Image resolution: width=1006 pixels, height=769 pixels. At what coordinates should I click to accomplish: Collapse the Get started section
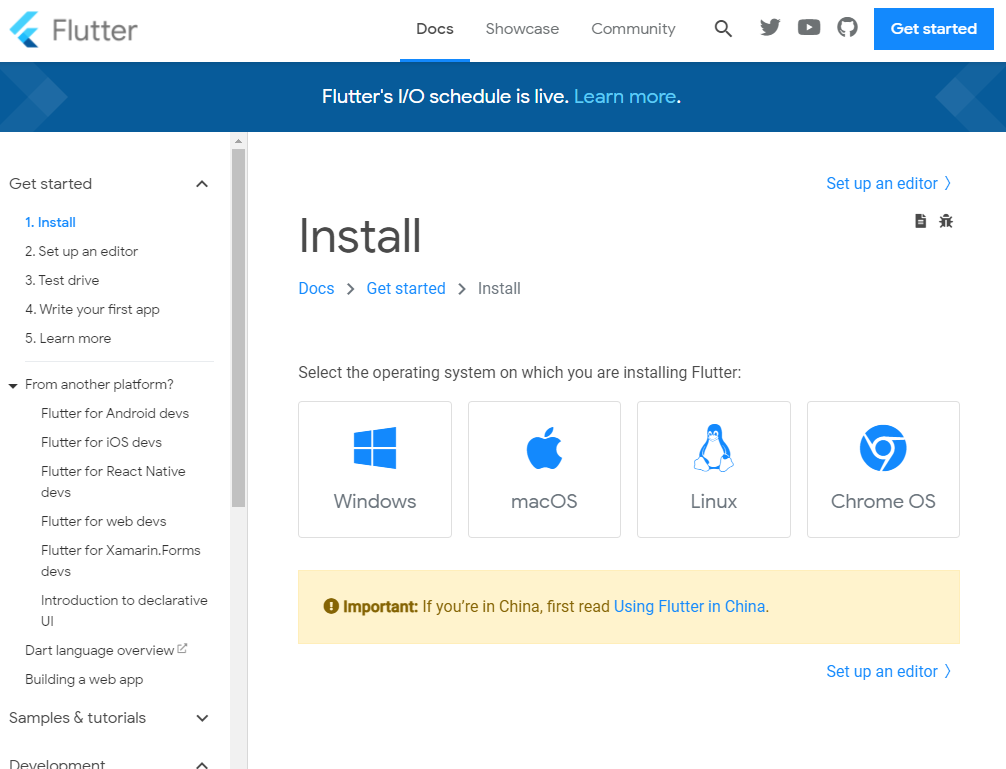(201, 184)
